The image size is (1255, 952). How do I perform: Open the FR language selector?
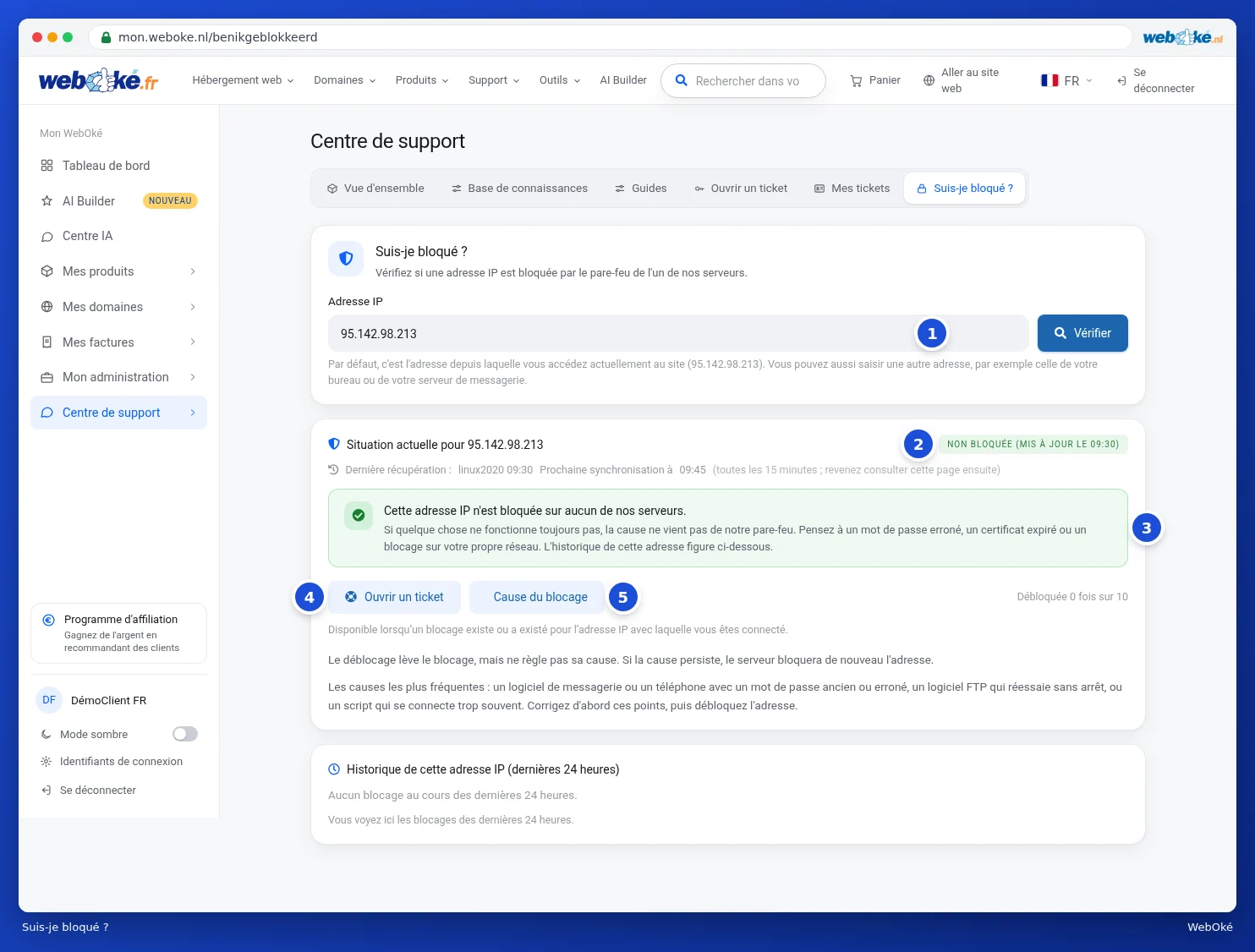[1066, 80]
